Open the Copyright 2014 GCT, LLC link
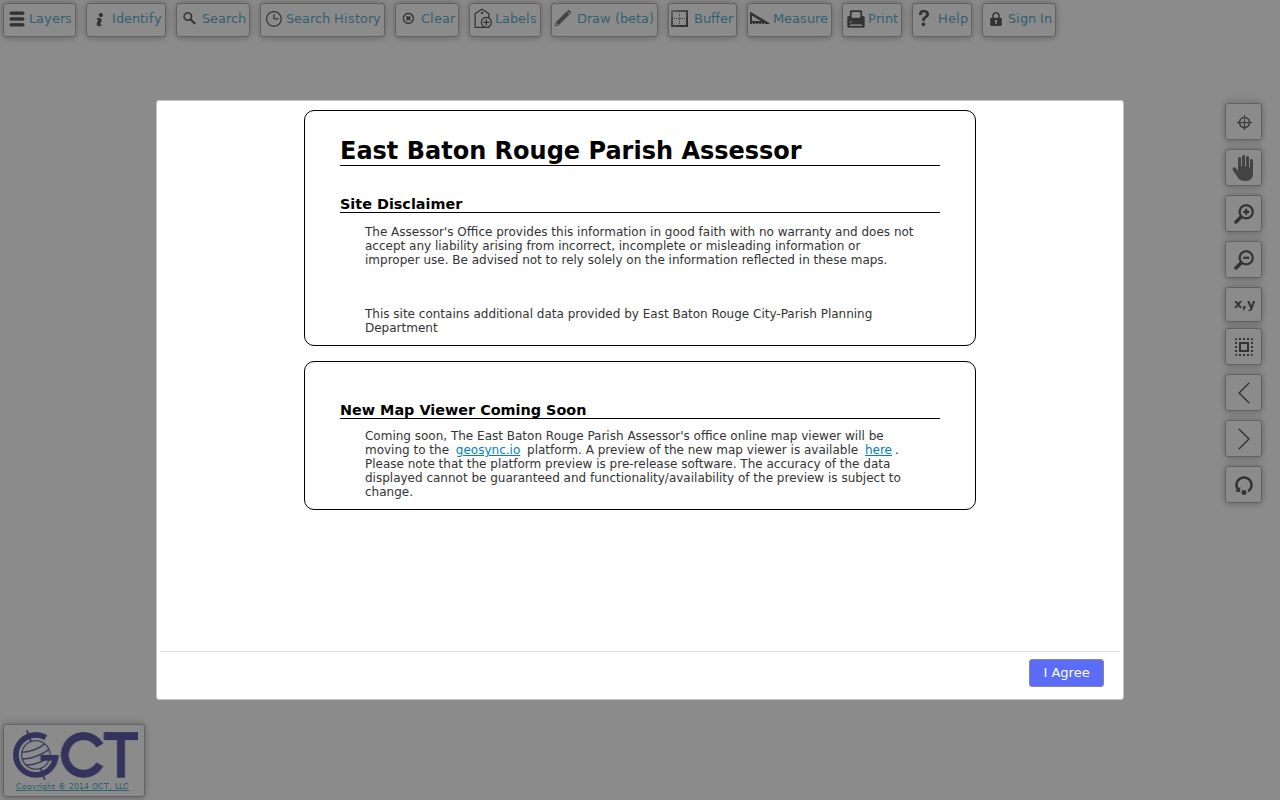Screen dimensions: 1280x800 click(72, 787)
